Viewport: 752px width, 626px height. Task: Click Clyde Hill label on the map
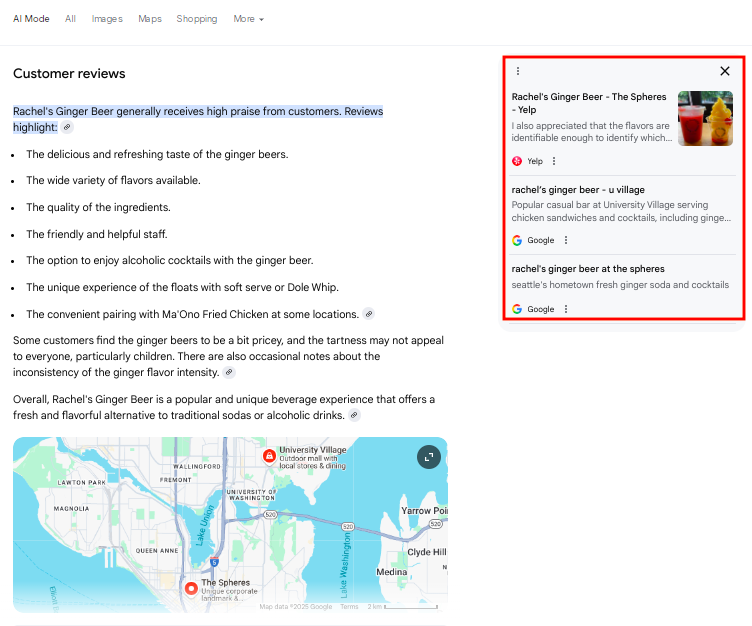click(x=426, y=552)
